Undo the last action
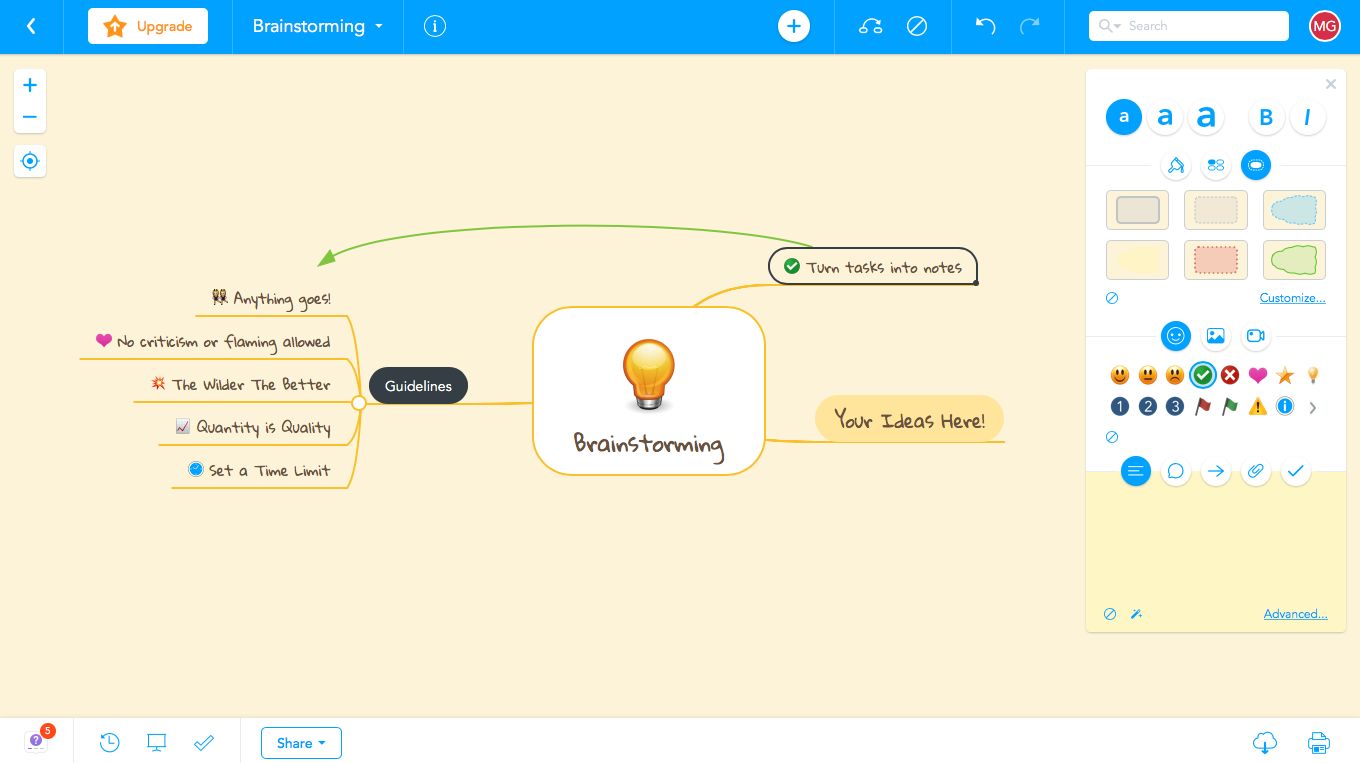This screenshot has width=1360, height=763. pyautogui.click(x=986, y=26)
